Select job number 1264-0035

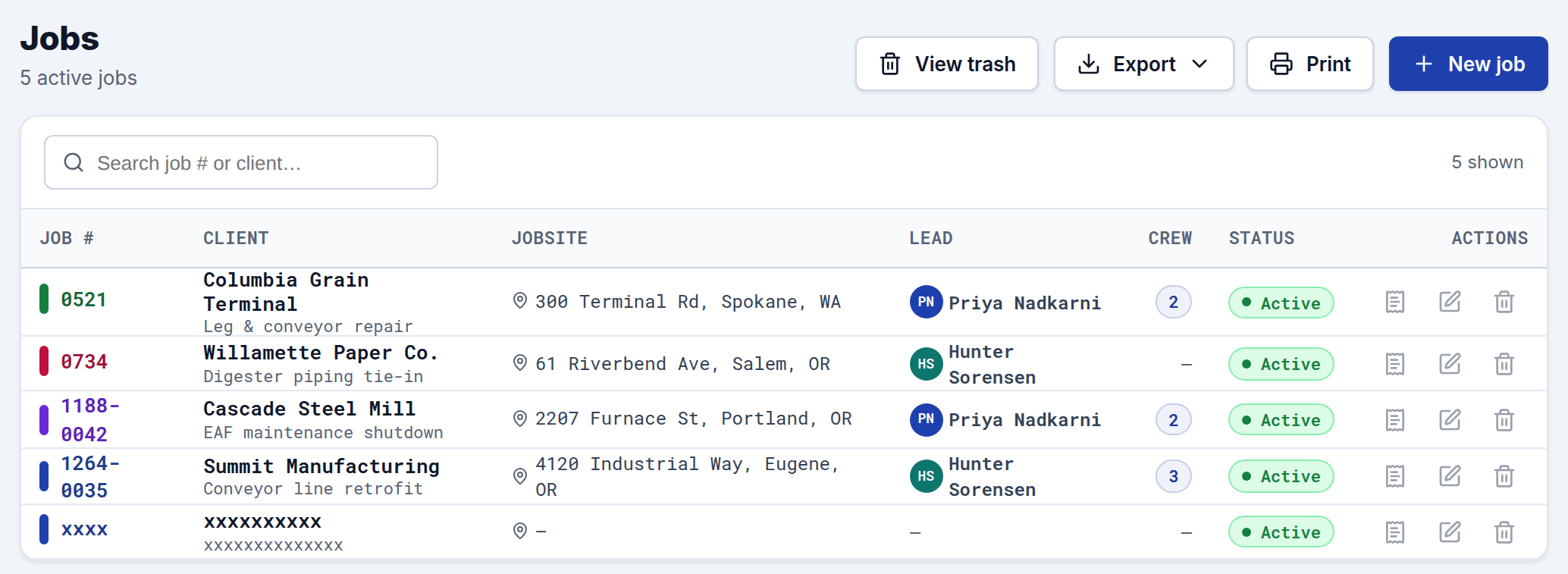[90, 477]
